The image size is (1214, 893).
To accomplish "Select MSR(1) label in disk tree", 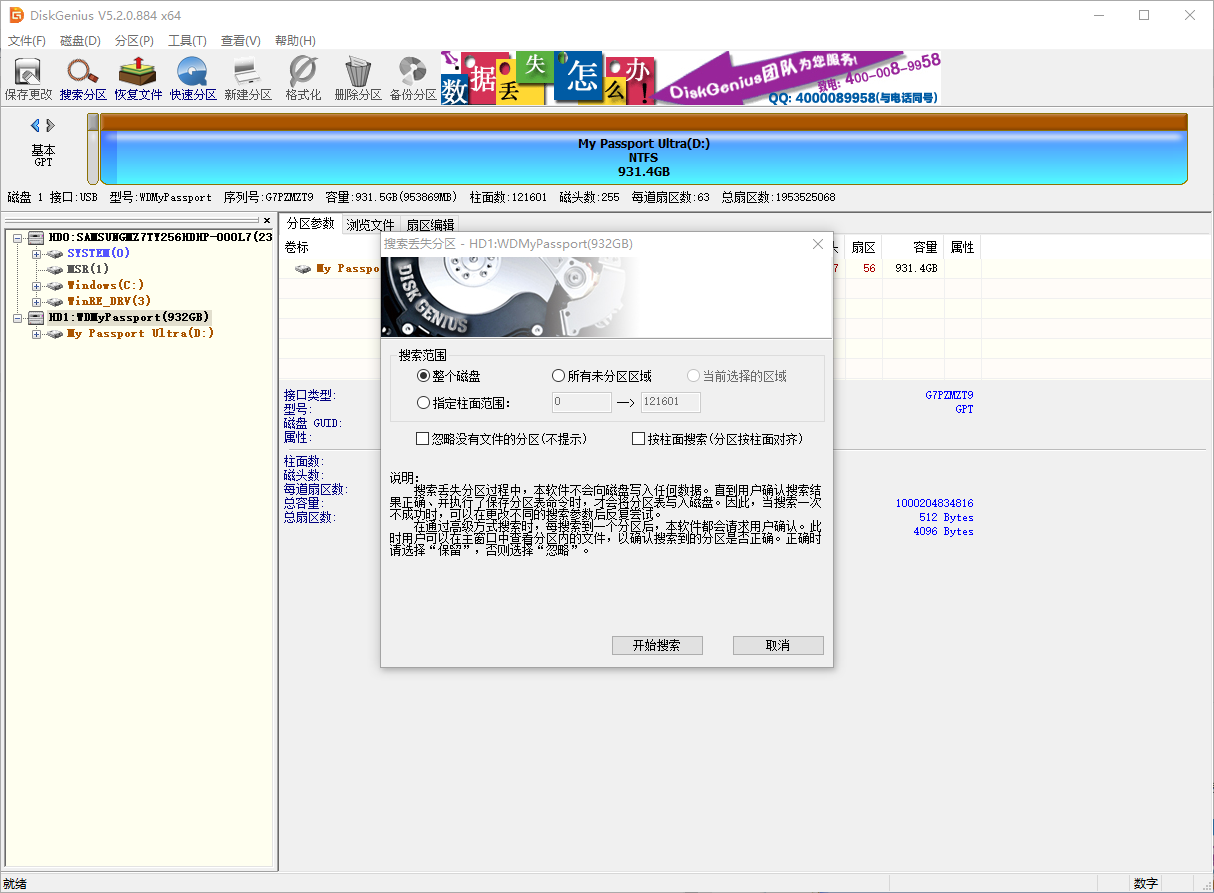I will tap(88, 269).
